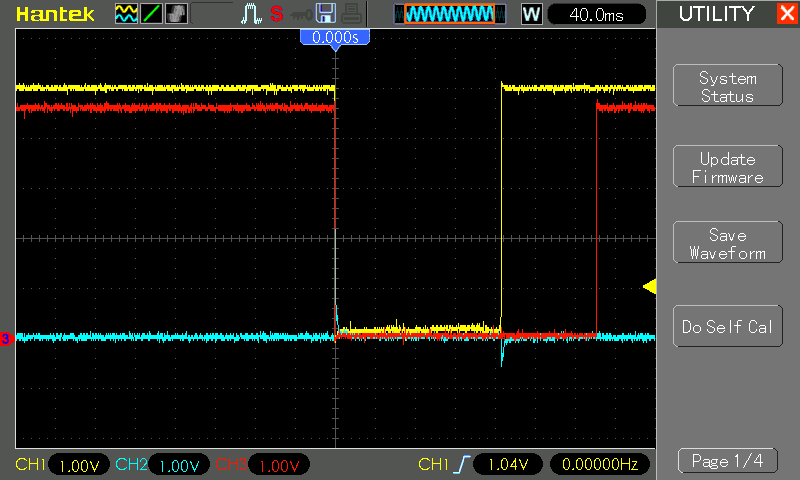Click the floppy disk save icon
Image resolution: width=800 pixels, height=480 pixels.
click(326, 14)
